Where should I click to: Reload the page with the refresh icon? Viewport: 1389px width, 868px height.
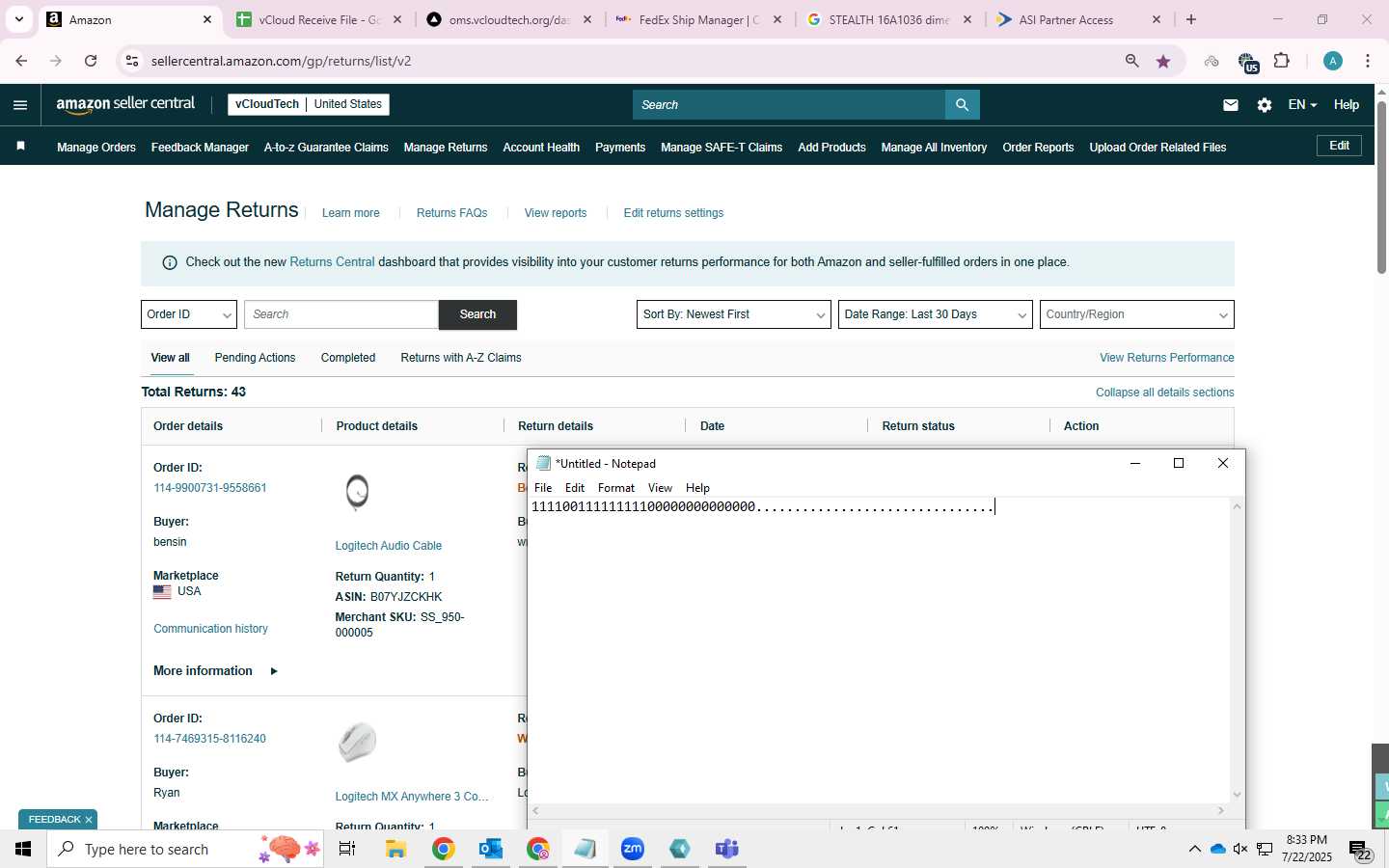[91, 61]
